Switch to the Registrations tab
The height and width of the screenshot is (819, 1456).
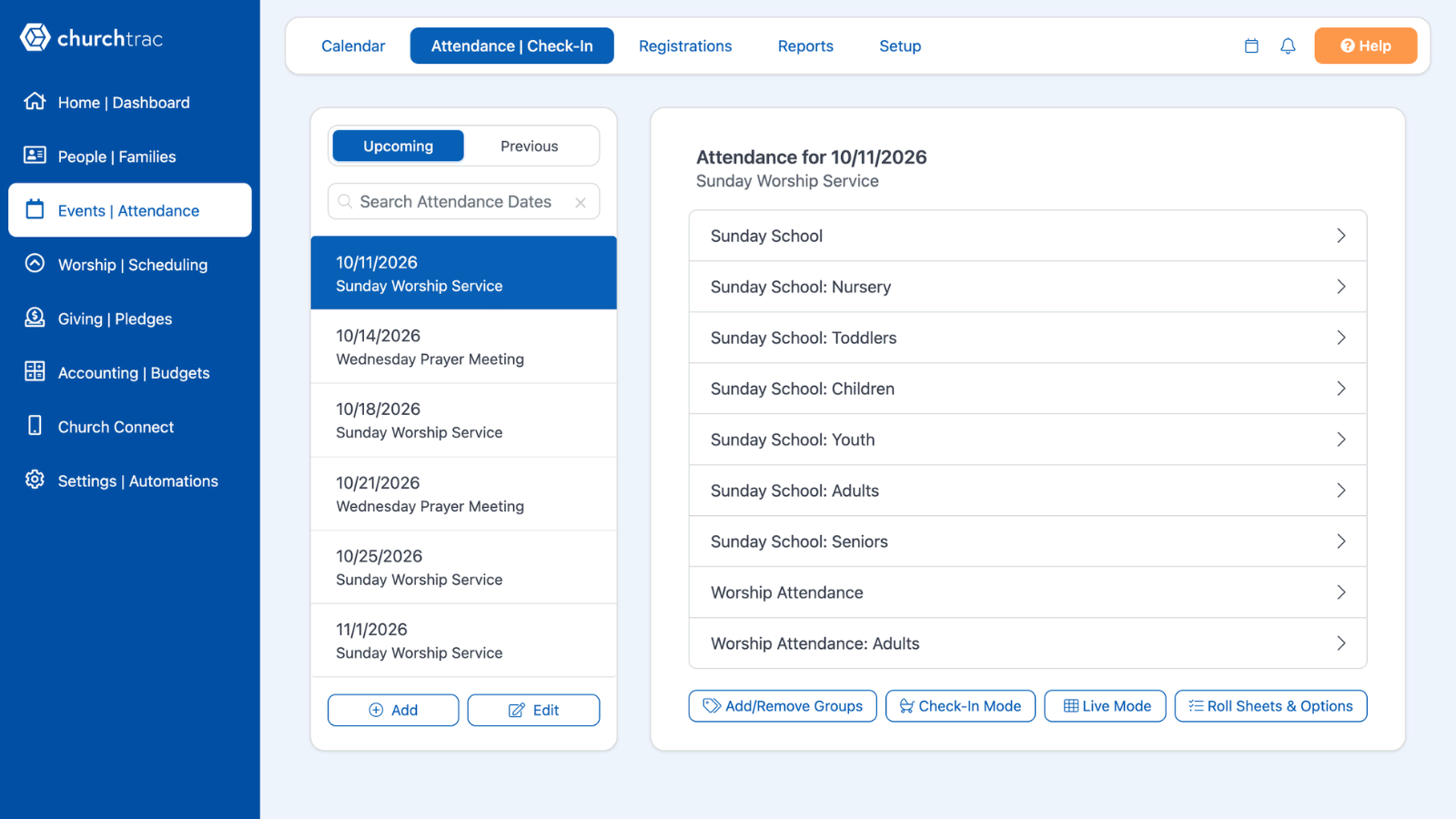pyautogui.click(x=685, y=45)
